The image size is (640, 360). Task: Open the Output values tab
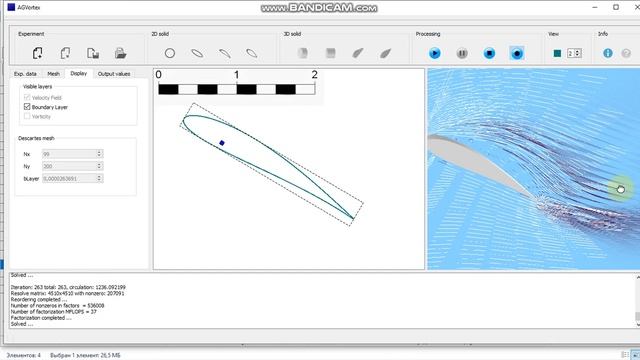click(114, 74)
